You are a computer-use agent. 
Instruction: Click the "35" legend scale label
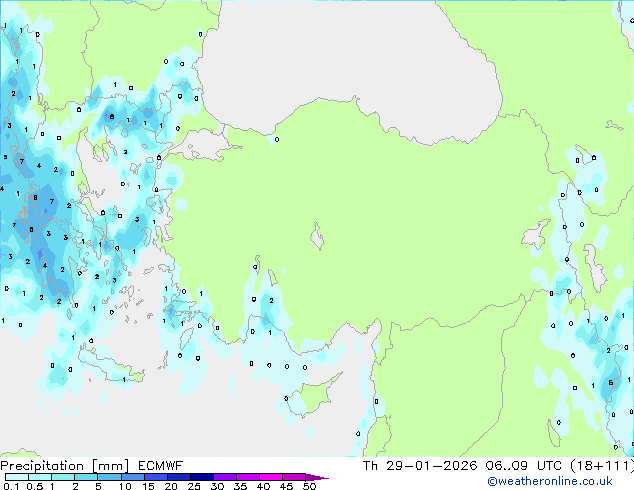point(240,486)
